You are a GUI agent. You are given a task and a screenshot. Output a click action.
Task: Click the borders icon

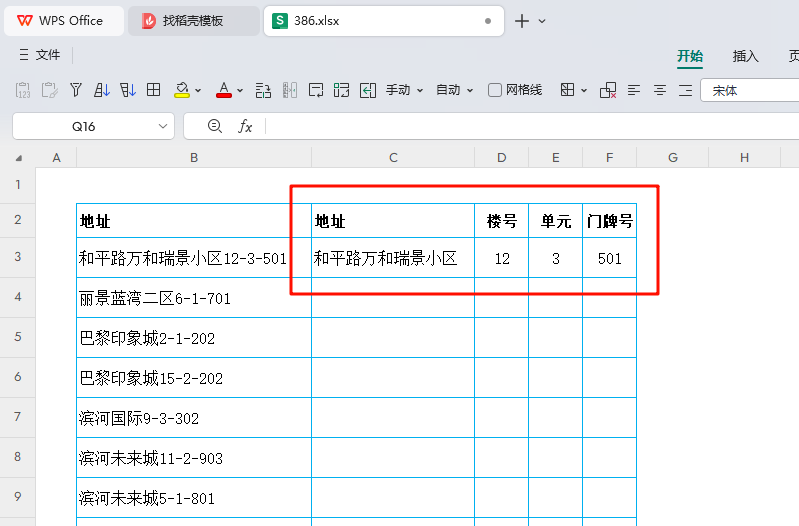pyautogui.click(x=567, y=90)
